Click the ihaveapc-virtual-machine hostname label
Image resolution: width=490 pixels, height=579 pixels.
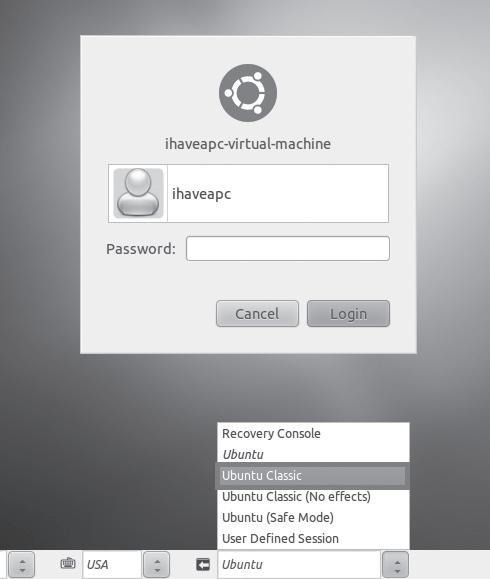click(248, 144)
